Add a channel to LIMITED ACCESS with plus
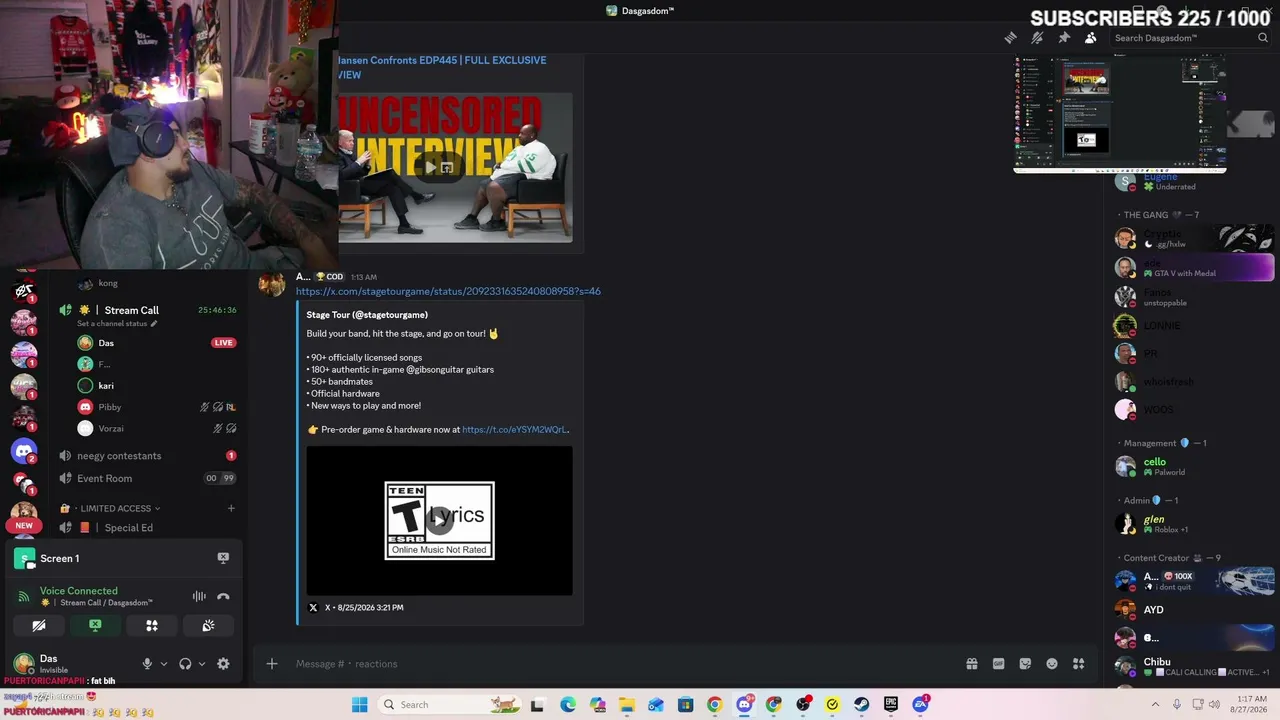The width and height of the screenshot is (1280, 720). coord(231,508)
